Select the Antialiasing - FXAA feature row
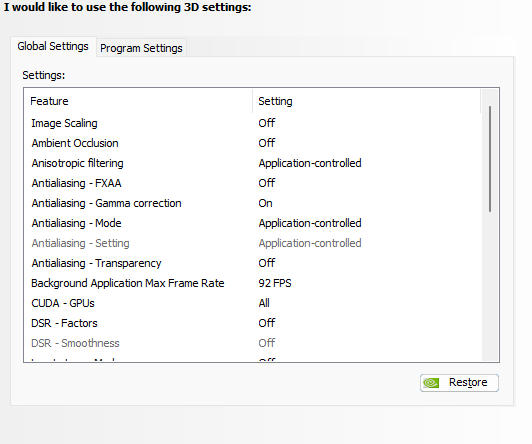Image resolution: width=532 pixels, height=444 pixels. coord(252,183)
